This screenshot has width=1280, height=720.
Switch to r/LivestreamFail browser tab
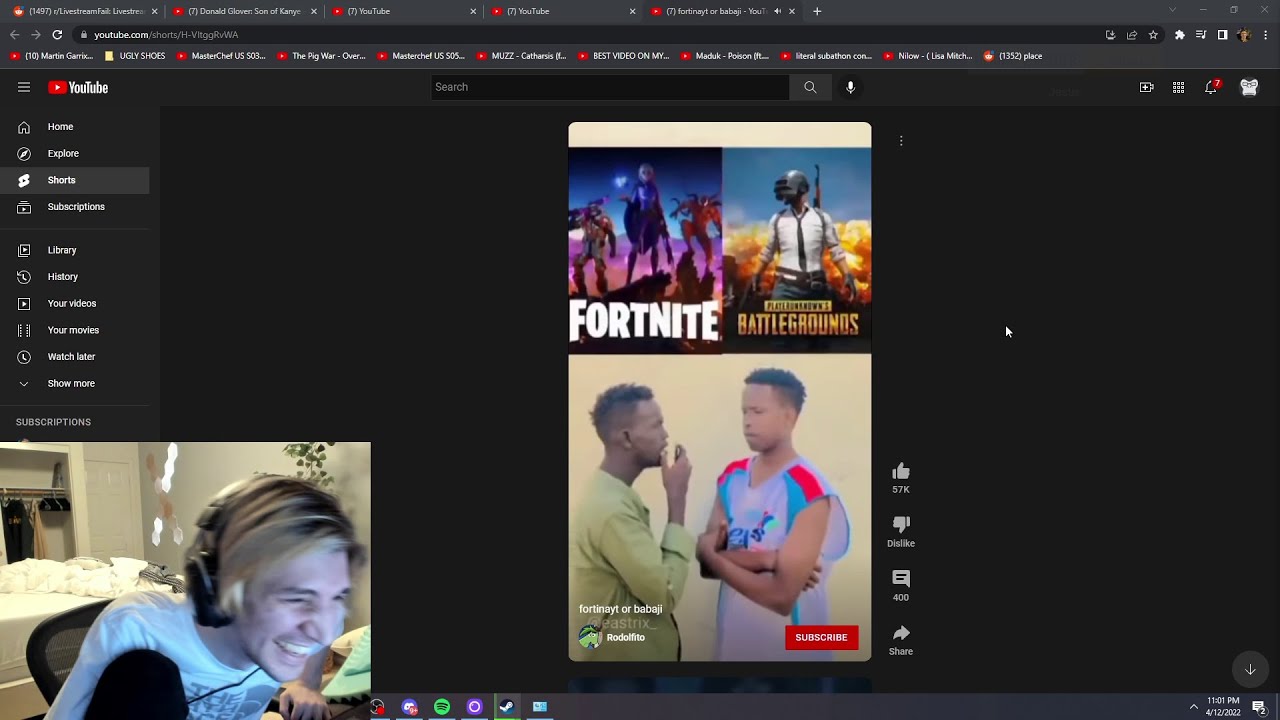85,11
